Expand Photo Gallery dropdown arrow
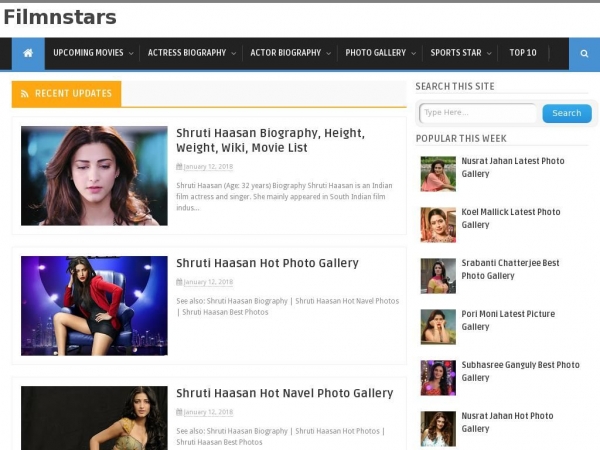The image size is (600, 450). pyautogui.click(x=414, y=54)
